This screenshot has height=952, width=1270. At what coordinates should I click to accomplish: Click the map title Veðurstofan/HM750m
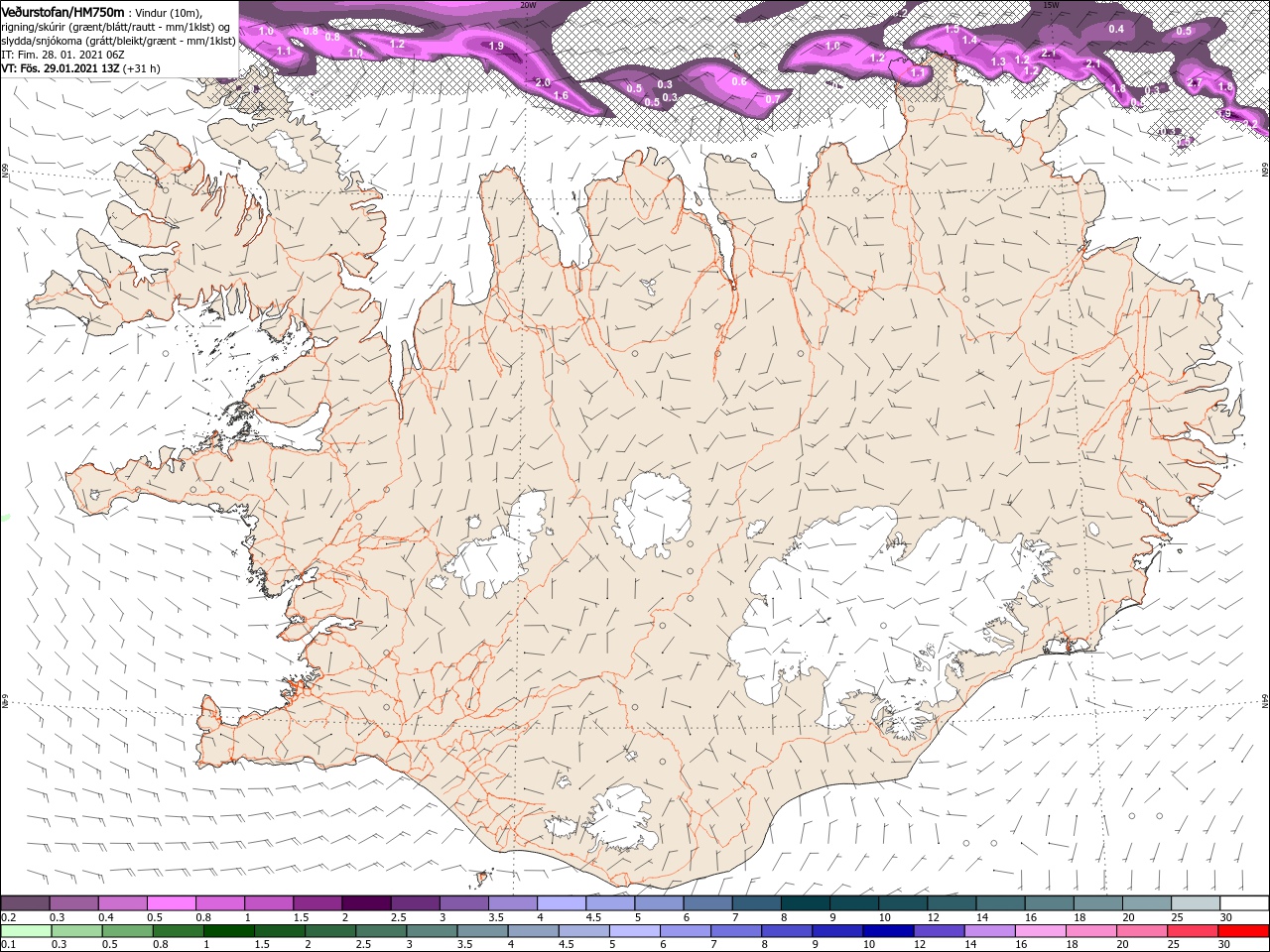63,11
